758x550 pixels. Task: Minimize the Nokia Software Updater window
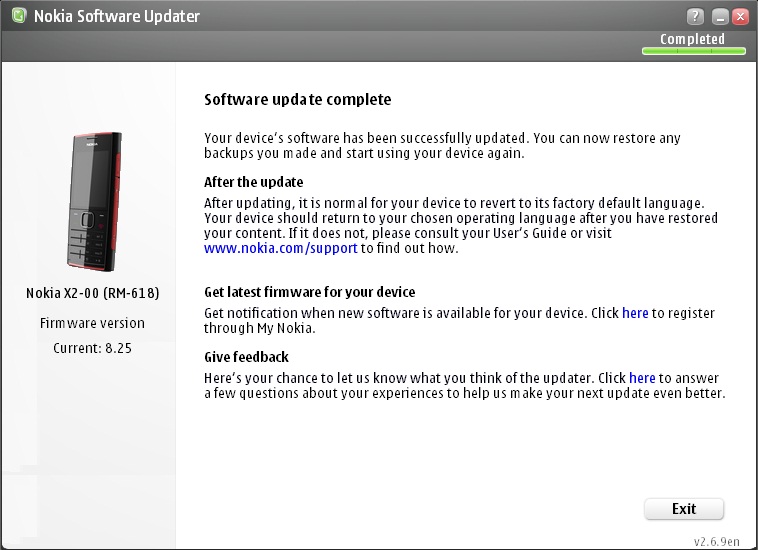coord(720,17)
